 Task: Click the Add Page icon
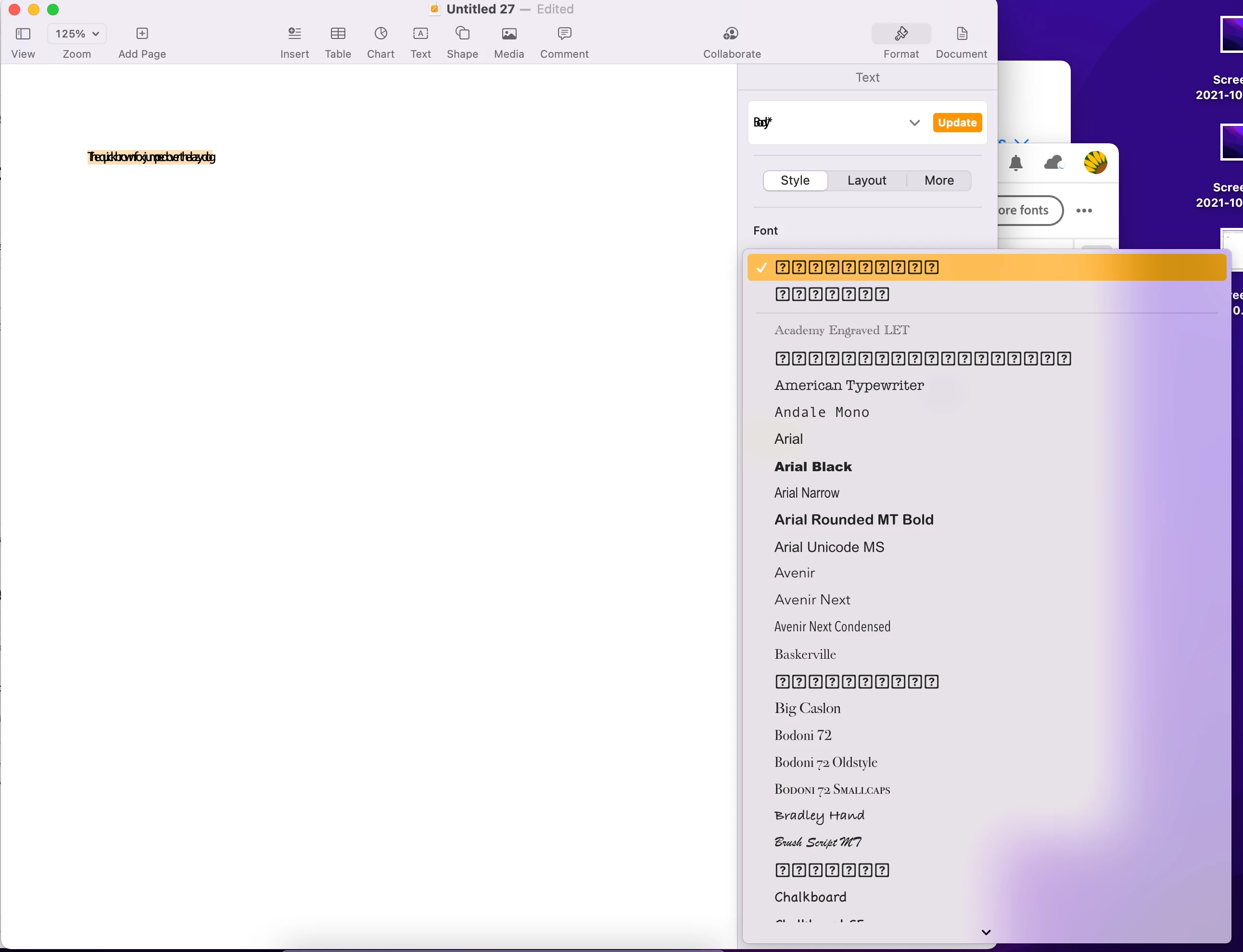click(x=142, y=34)
